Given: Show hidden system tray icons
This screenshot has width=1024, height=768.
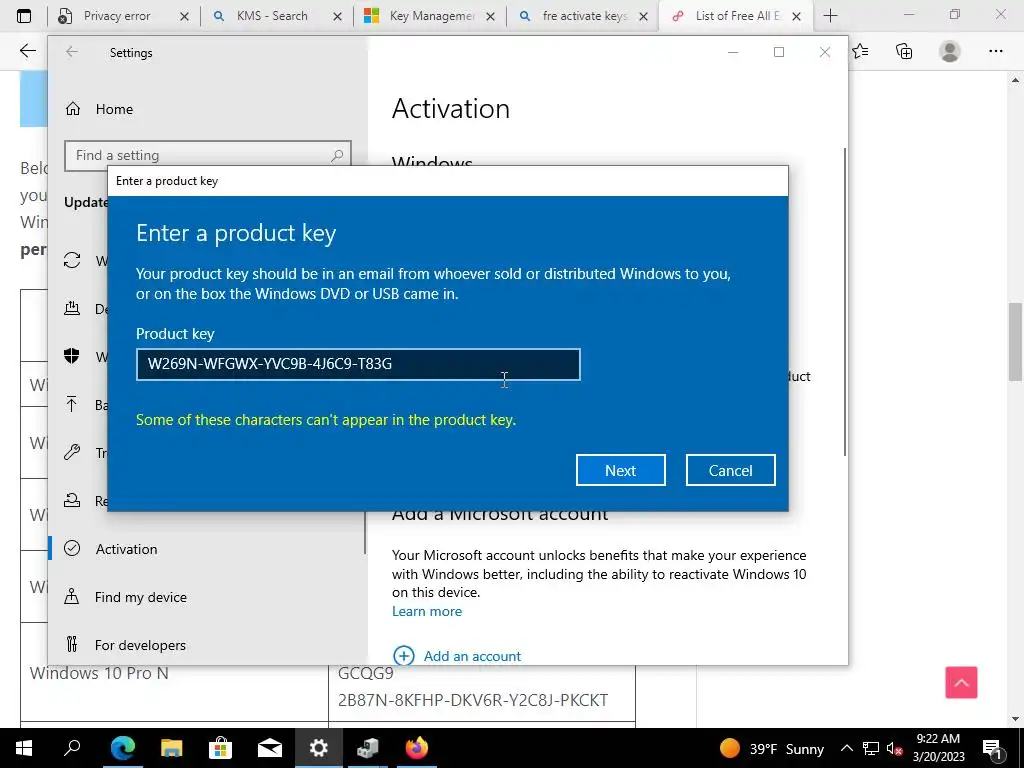Looking at the screenshot, I should (846, 748).
